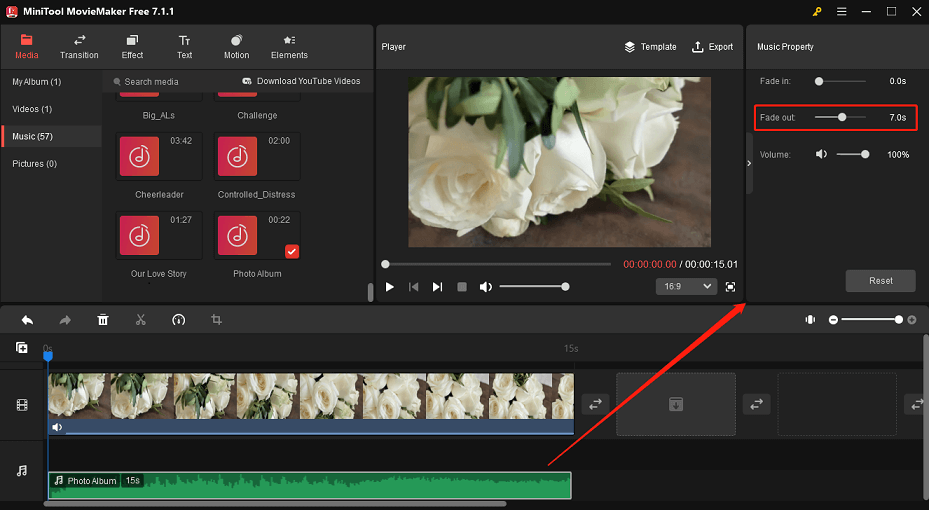Select the Photo Album audio clip
Viewport: 929px width, 510px height.
coord(309,486)
